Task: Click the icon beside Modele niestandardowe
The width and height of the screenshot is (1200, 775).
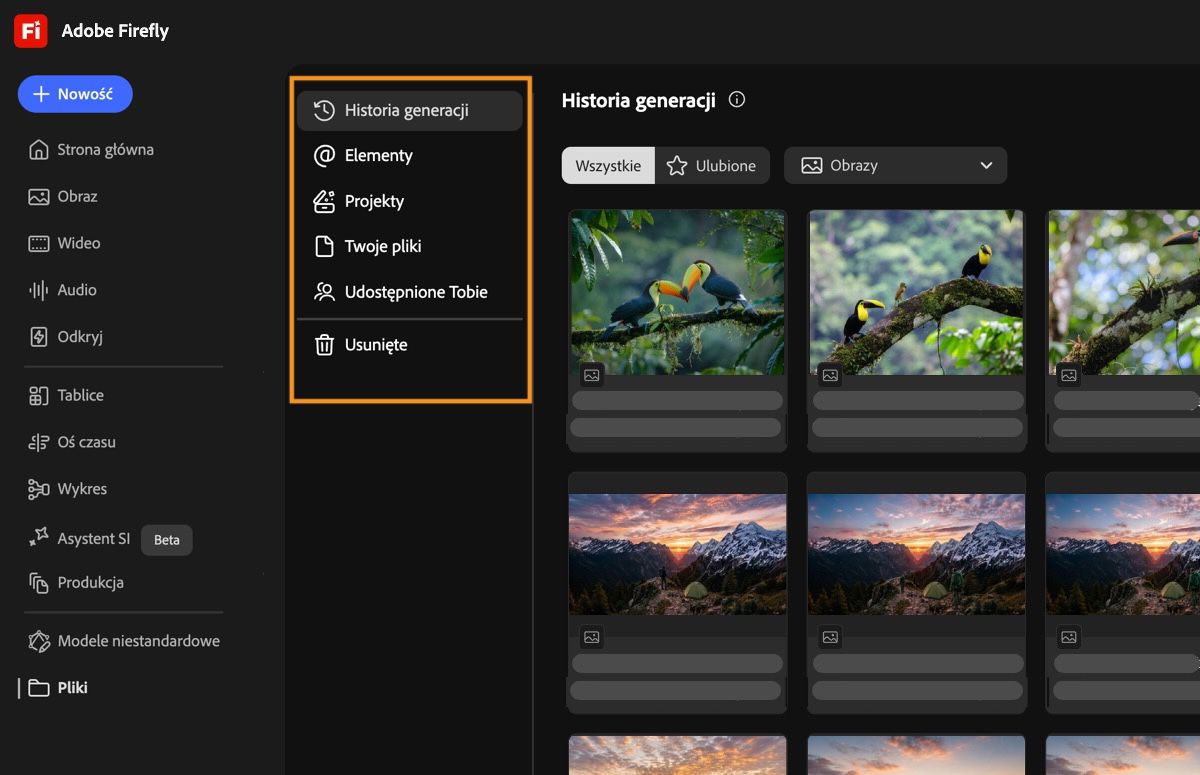Action: coord(39,641)
